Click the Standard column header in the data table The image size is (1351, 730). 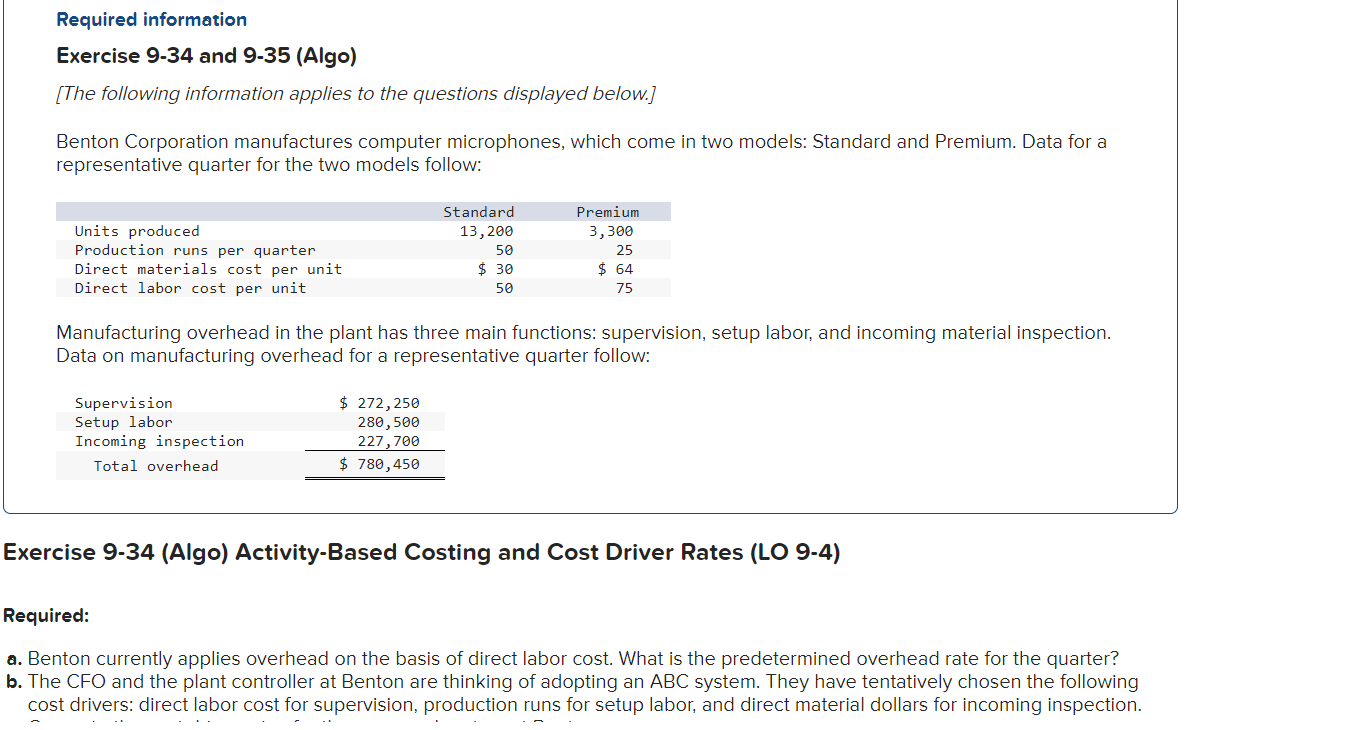[x=479, y=211]
